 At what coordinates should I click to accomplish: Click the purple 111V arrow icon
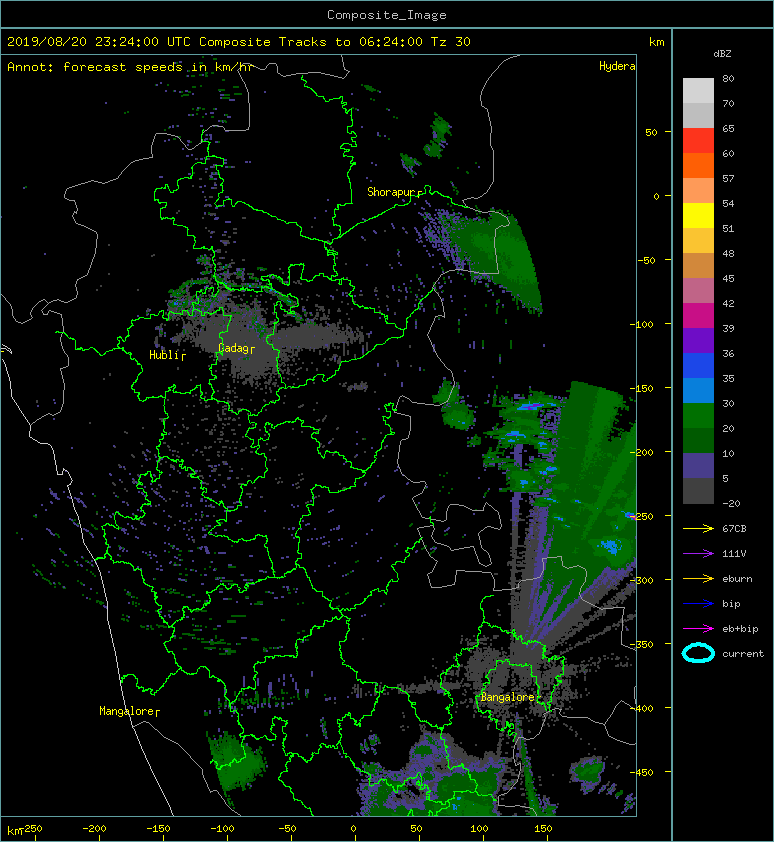[698, 554]
